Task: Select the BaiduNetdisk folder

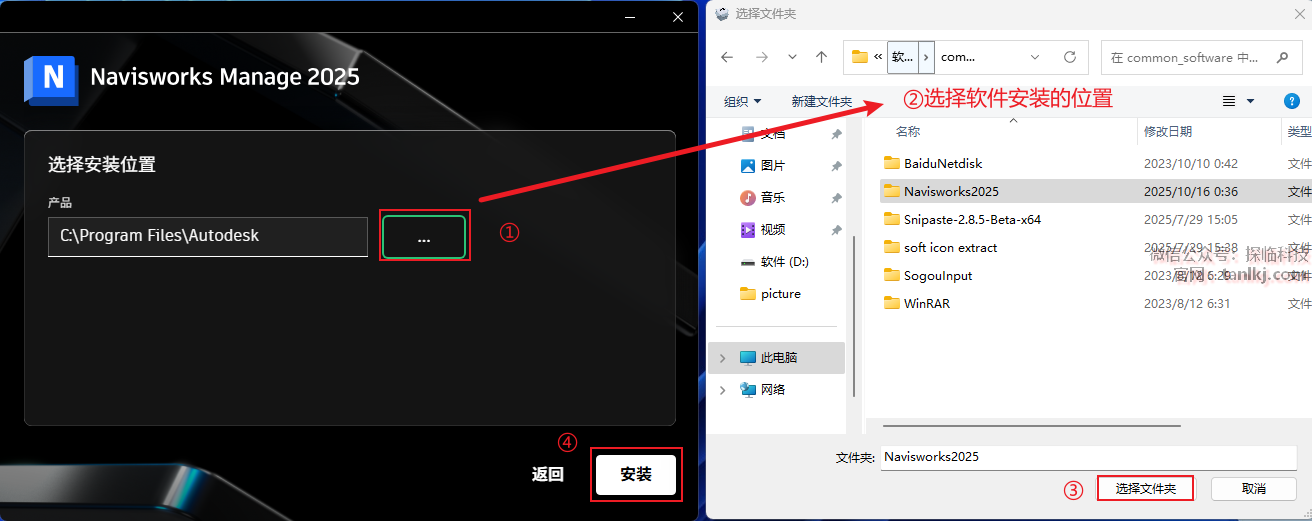Action: [943, 163]
